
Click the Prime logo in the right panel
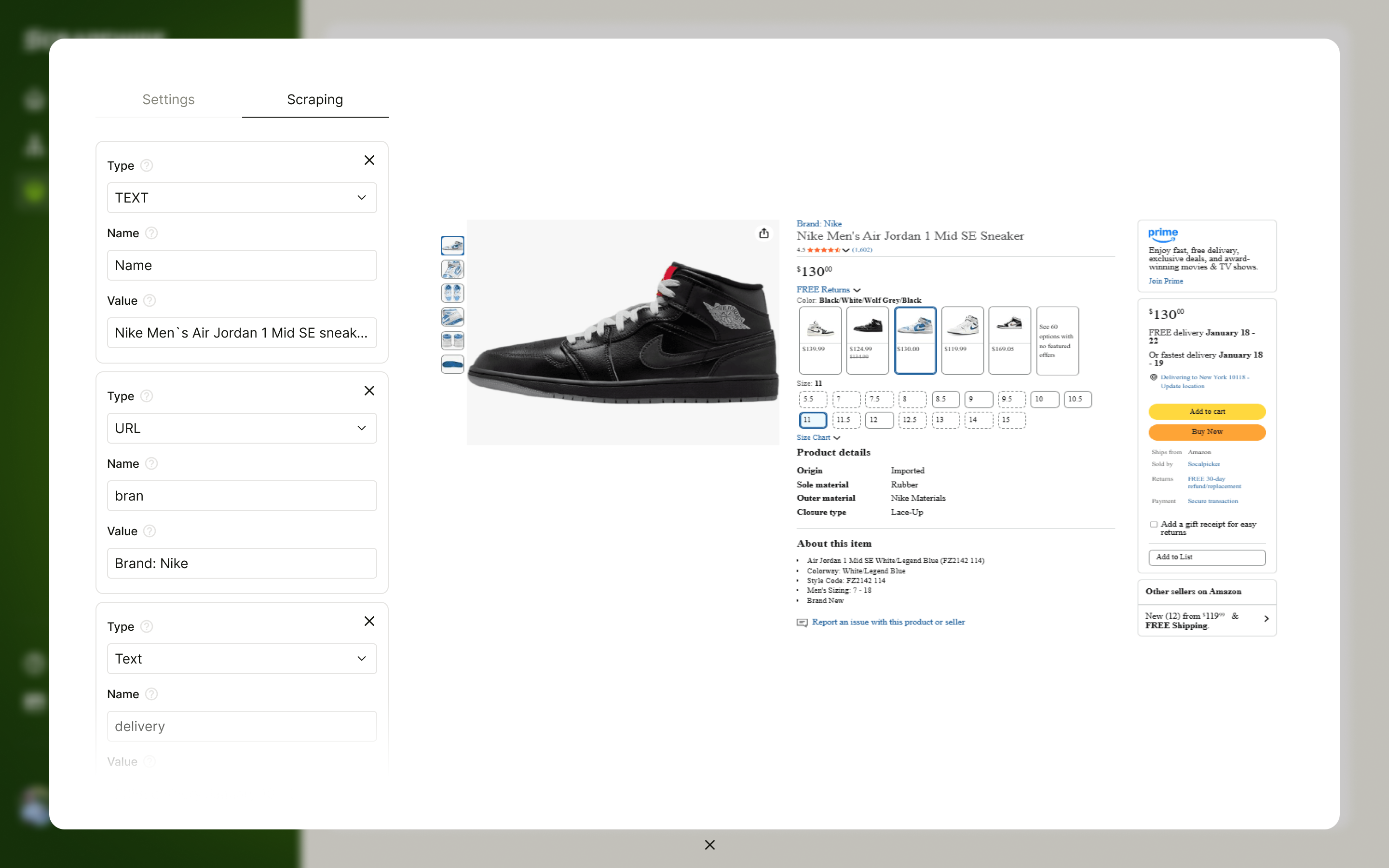1163,234
